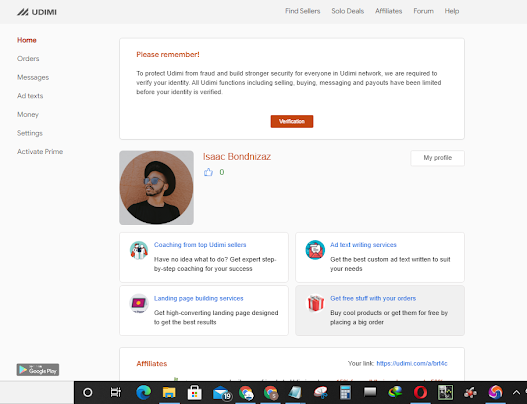Click the My profile button

click(x=437, y=158)
